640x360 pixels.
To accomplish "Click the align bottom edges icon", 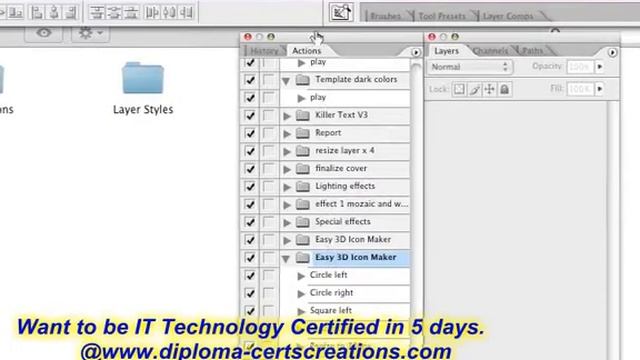I will tap(16, 12).
